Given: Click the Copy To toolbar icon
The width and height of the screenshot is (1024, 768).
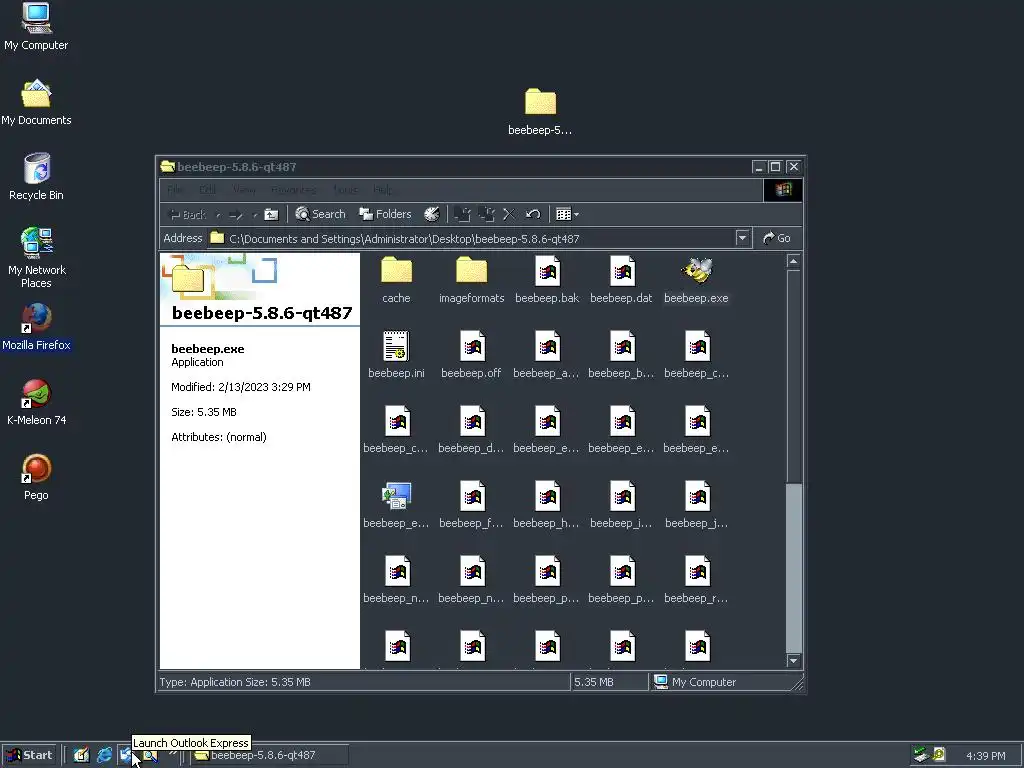Looking at the screenshot, I should click(487, 214).
